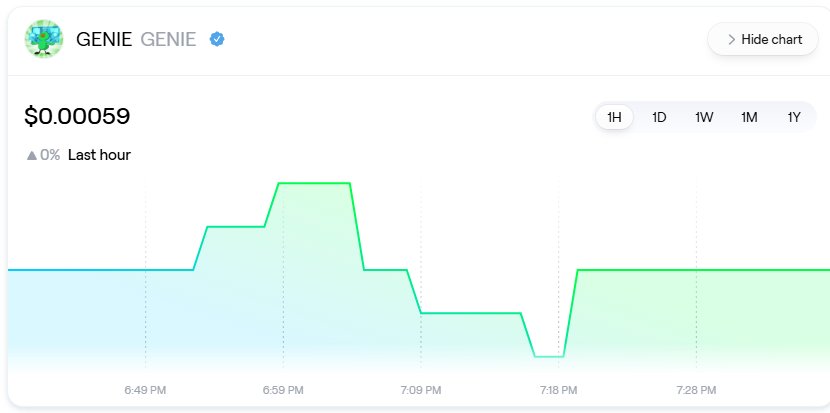The height and width of the screenshot is (413, 830).
Task: Choose the 1Y time range
Action: [794, 117]
